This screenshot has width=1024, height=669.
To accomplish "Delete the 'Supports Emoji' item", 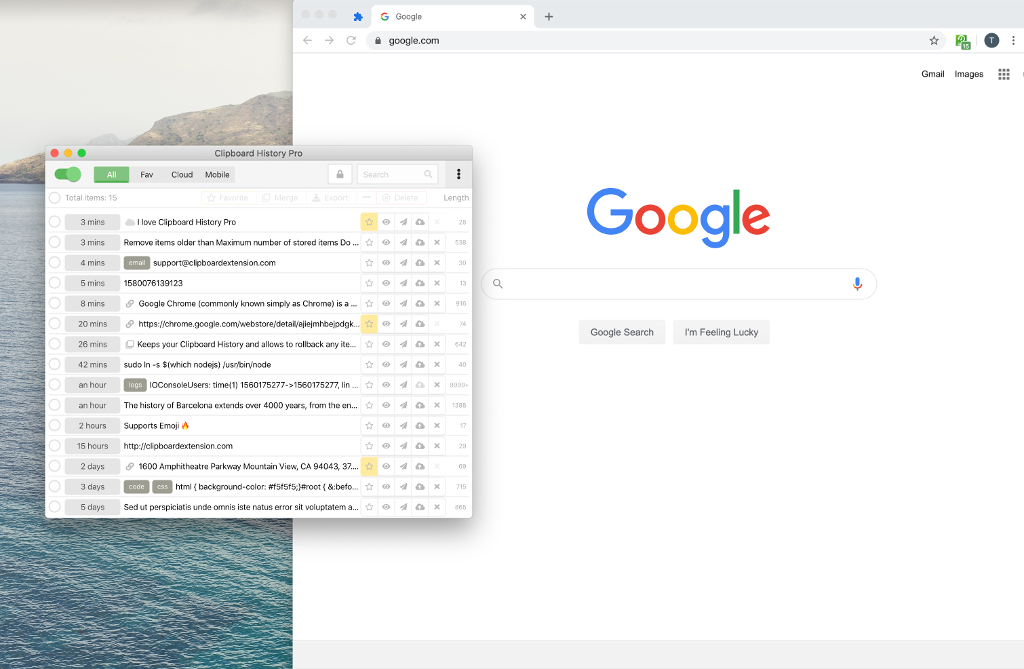I will coord(437,425).
